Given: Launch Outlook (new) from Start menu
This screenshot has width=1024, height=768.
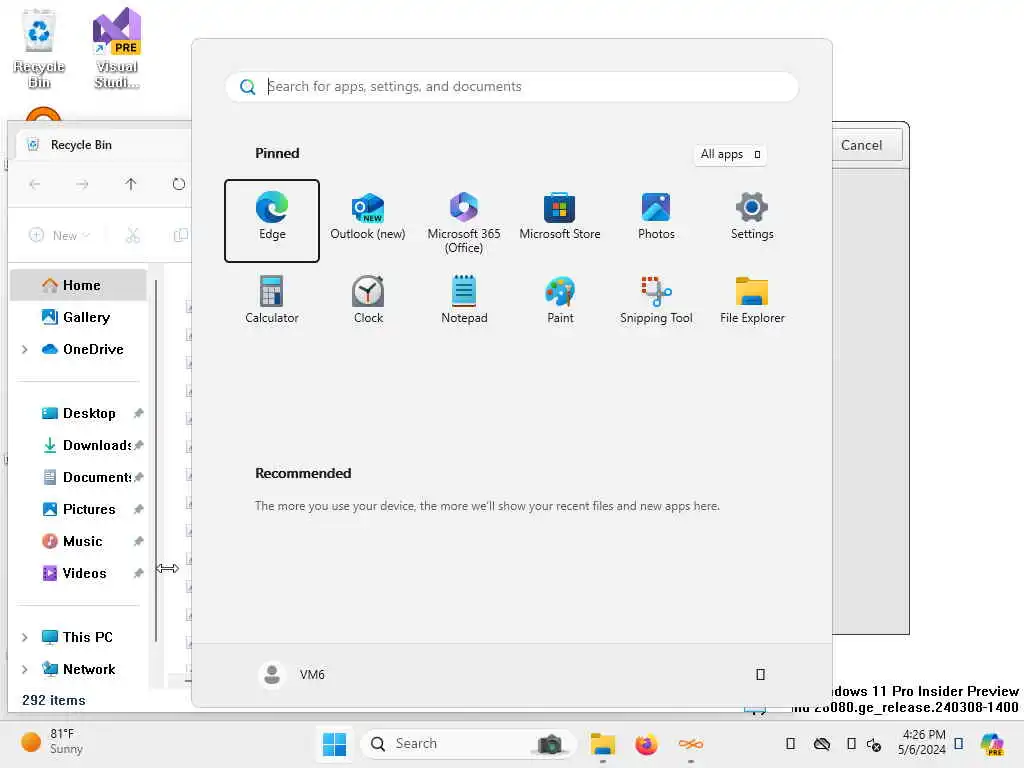Looking at the screenshot, I should point(368,217).
